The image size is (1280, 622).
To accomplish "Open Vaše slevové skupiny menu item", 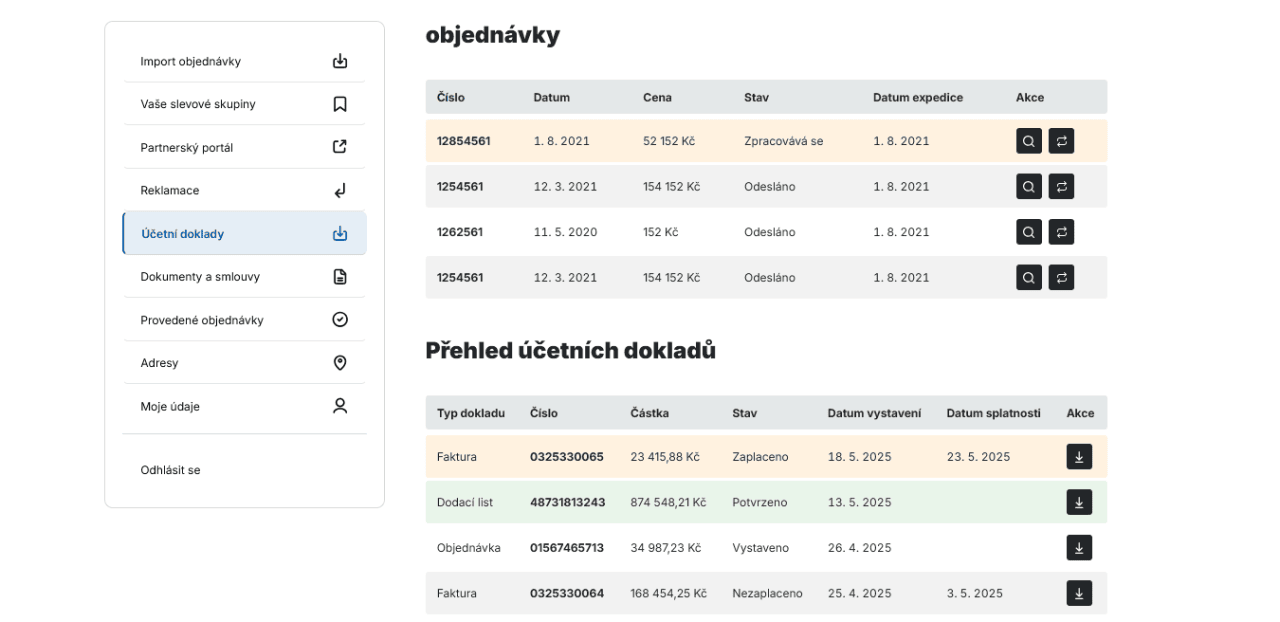I will [x=244, y=104].
